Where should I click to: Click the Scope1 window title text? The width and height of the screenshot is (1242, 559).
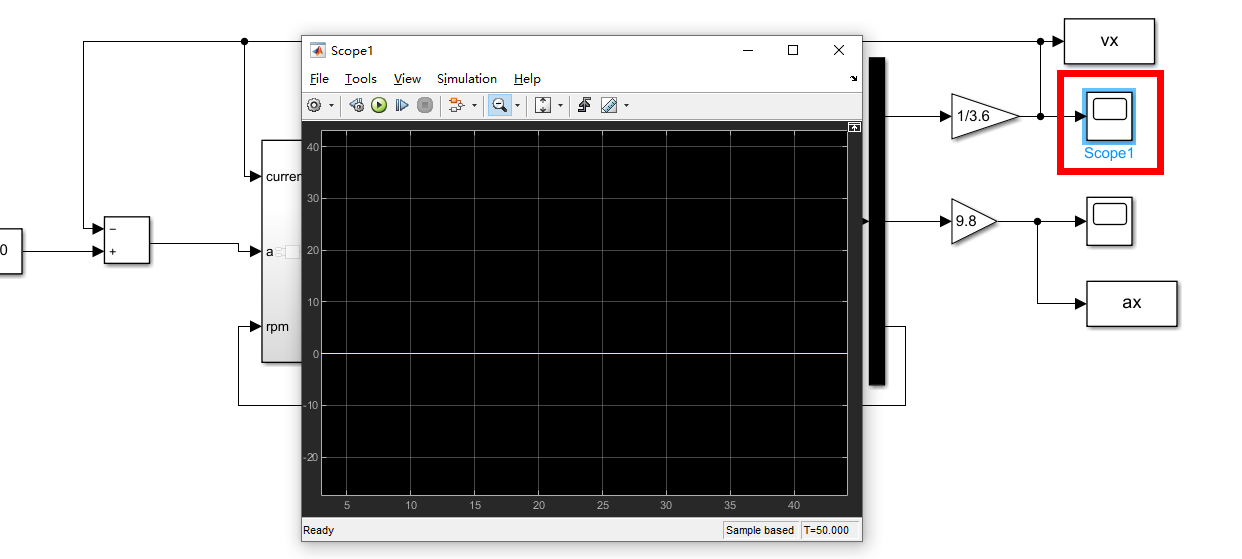(x=352, y=50)
